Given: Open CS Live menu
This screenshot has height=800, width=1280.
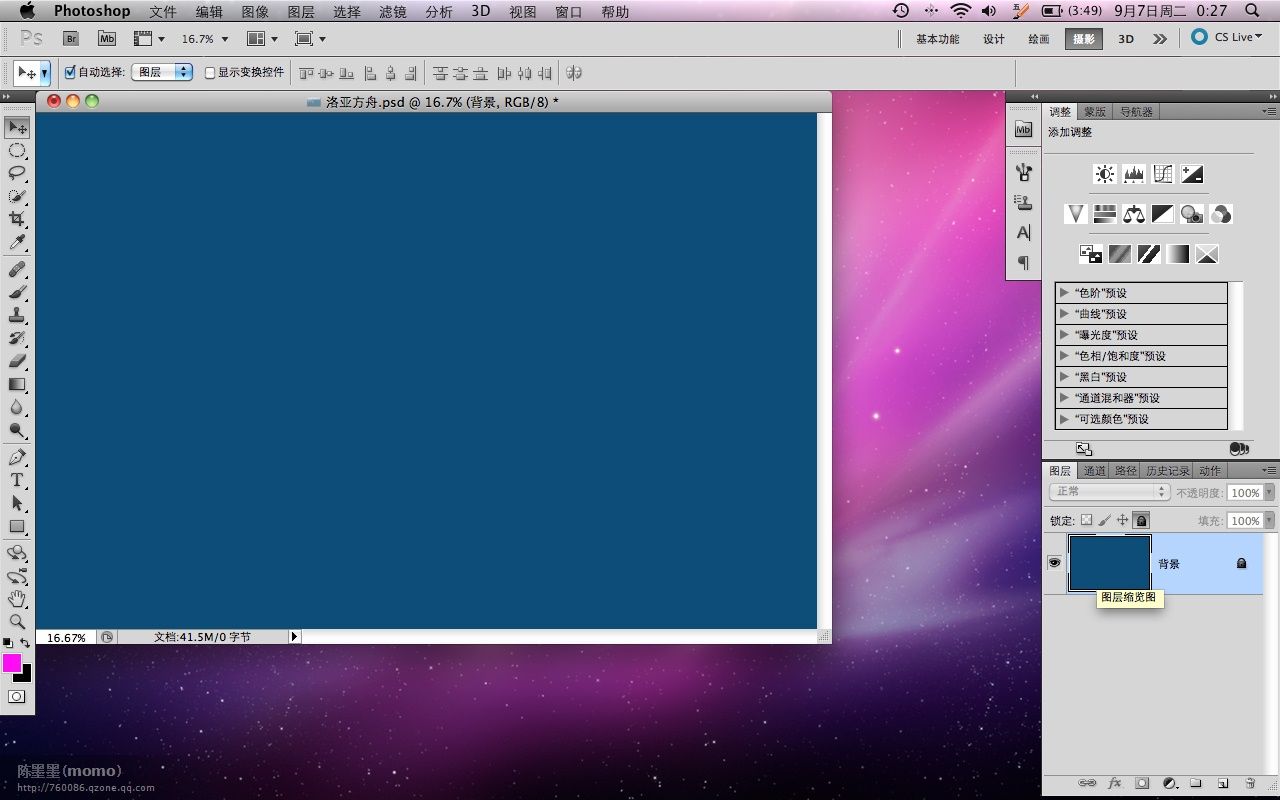Looking at the screenshot, I should [x=1227, y=38].
